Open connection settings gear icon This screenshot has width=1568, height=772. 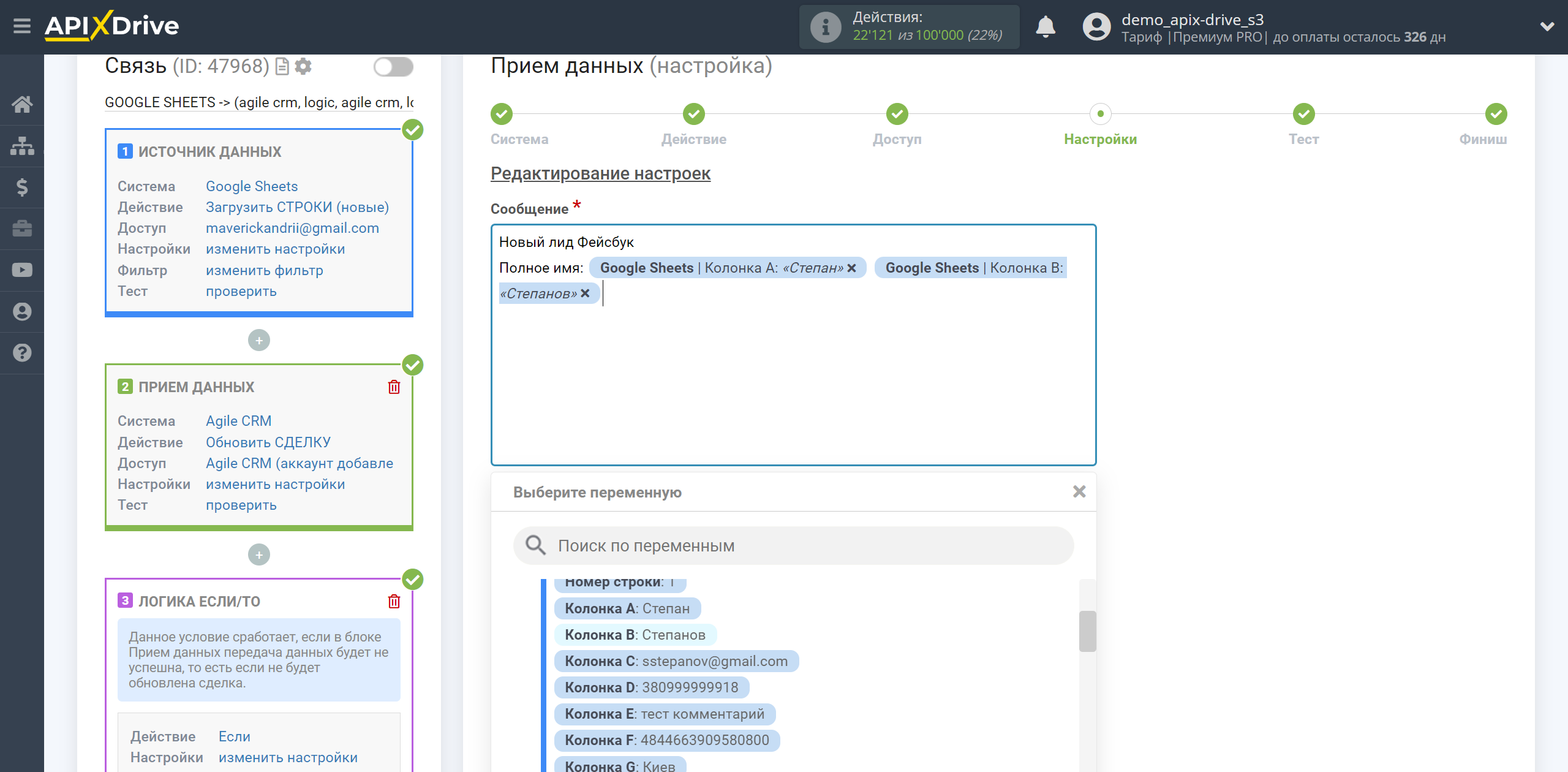point(303,66)
